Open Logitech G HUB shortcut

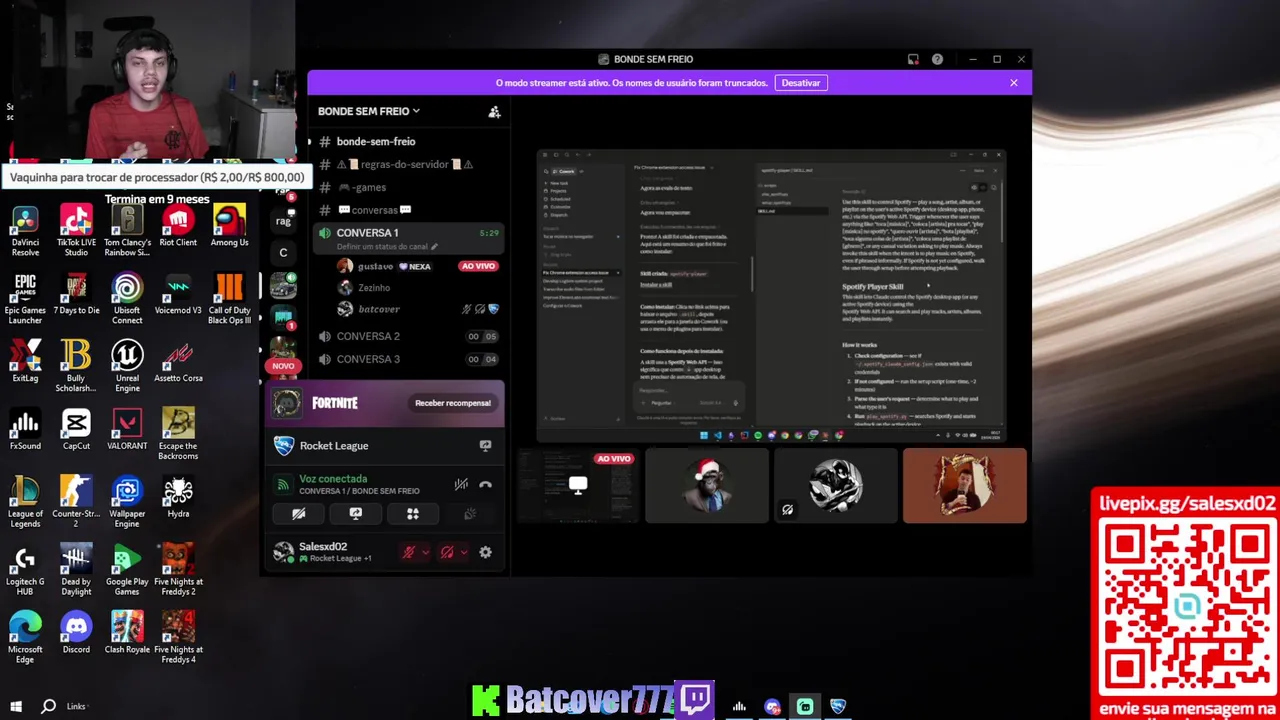pyautogui.click(x=25, y=570)
